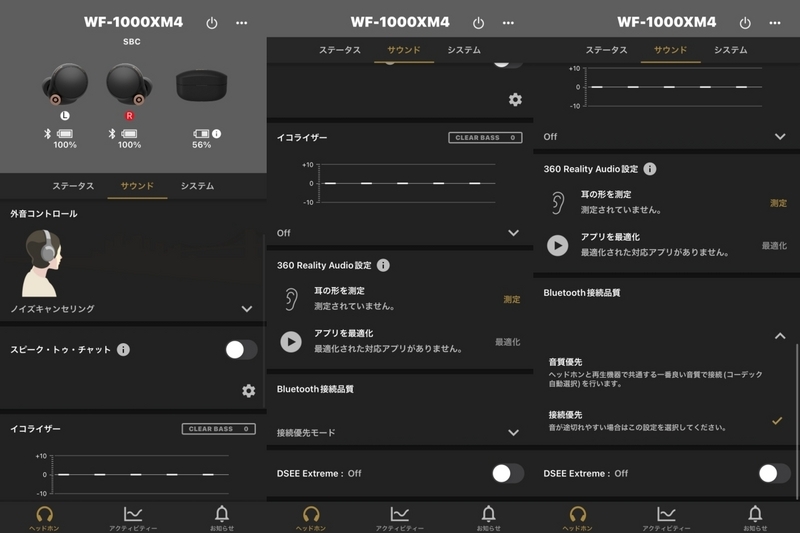Click the info icon next to スピーク・トゥ・チャット
The height and width of the screenshot is (533, 800).
[123, 349]
